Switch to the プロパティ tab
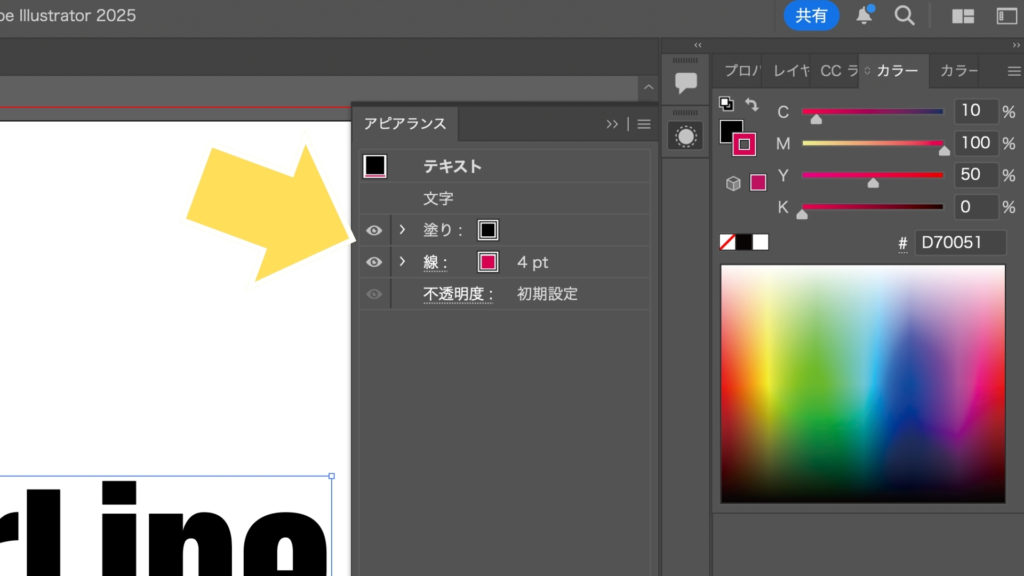 (741, 71)
